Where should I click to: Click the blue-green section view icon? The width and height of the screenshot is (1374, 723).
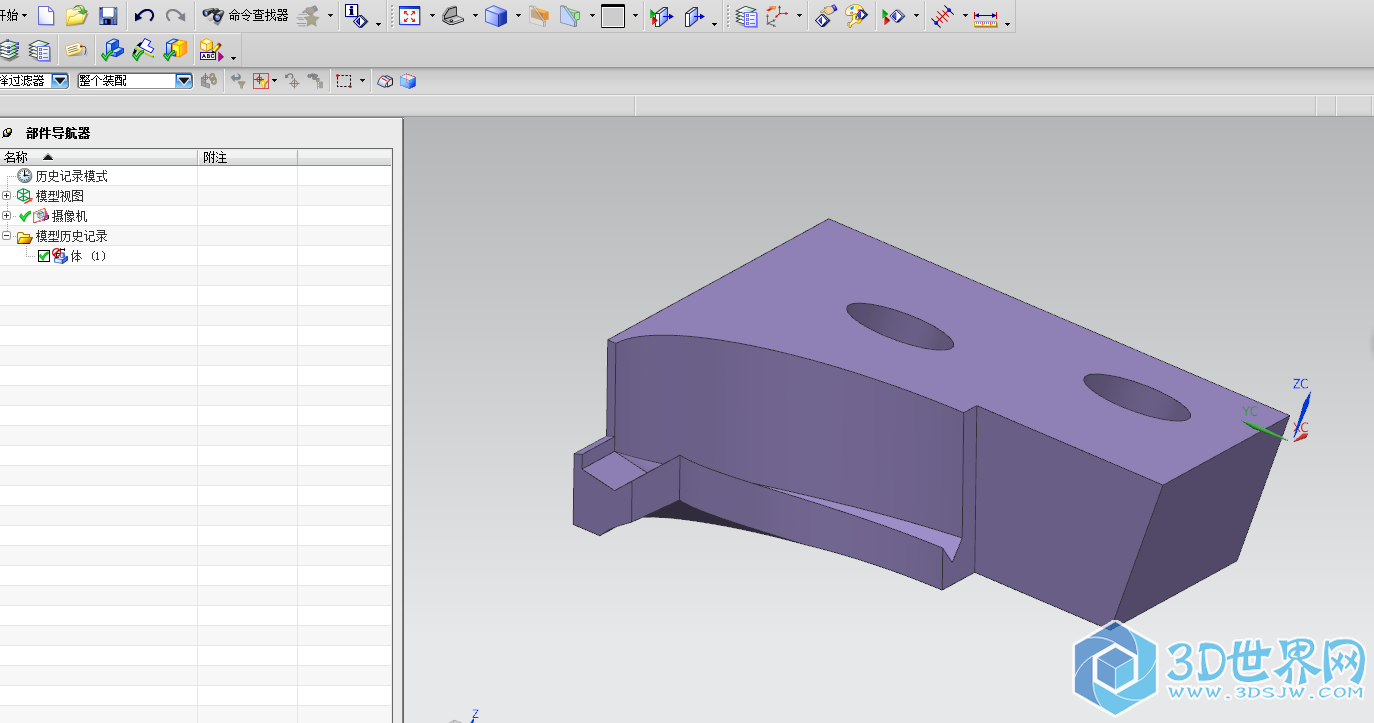coord(570,16)
